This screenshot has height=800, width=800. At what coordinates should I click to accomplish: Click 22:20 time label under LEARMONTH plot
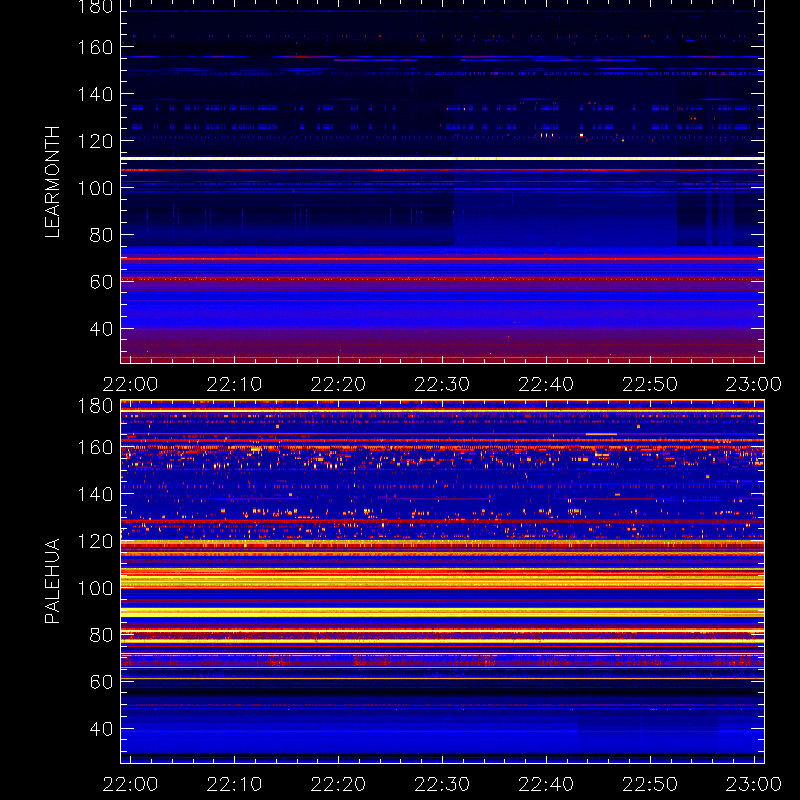[338, 384]
